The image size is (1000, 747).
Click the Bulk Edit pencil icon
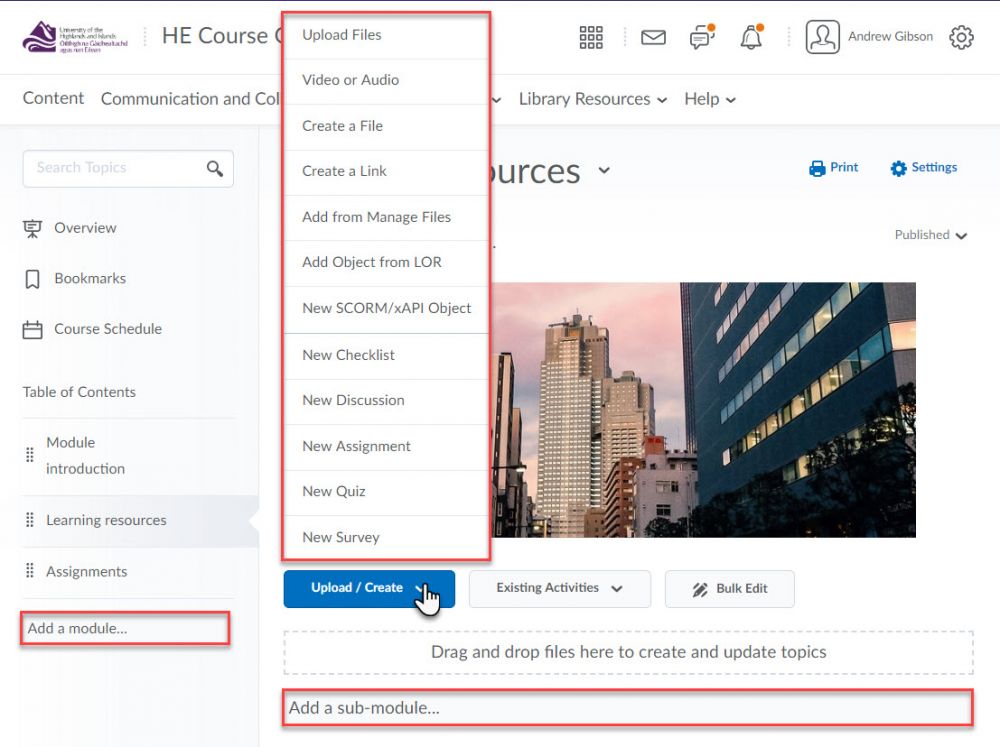700,589
